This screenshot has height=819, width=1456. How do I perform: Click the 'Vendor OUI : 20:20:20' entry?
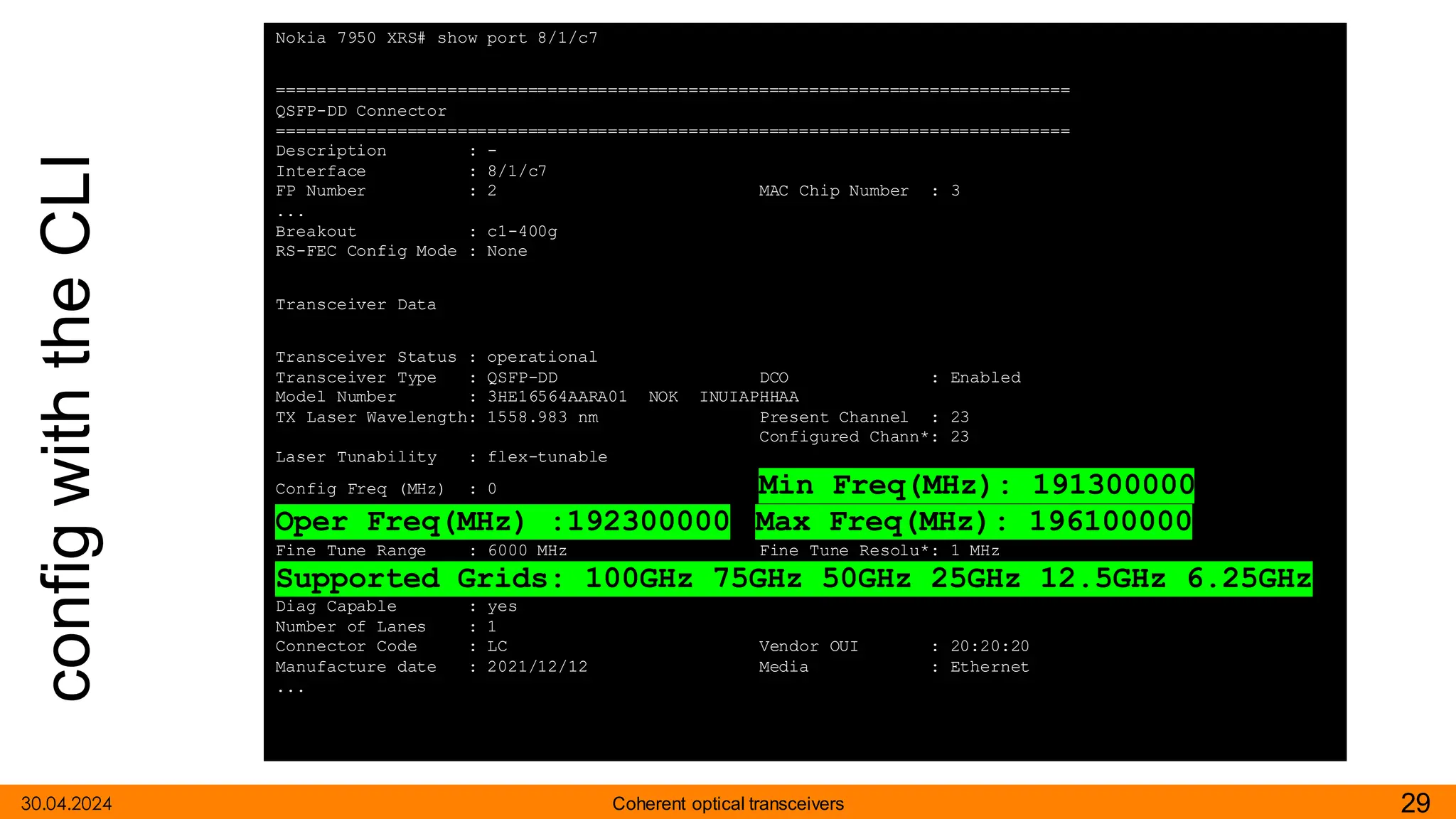click(x=894, y=647)
